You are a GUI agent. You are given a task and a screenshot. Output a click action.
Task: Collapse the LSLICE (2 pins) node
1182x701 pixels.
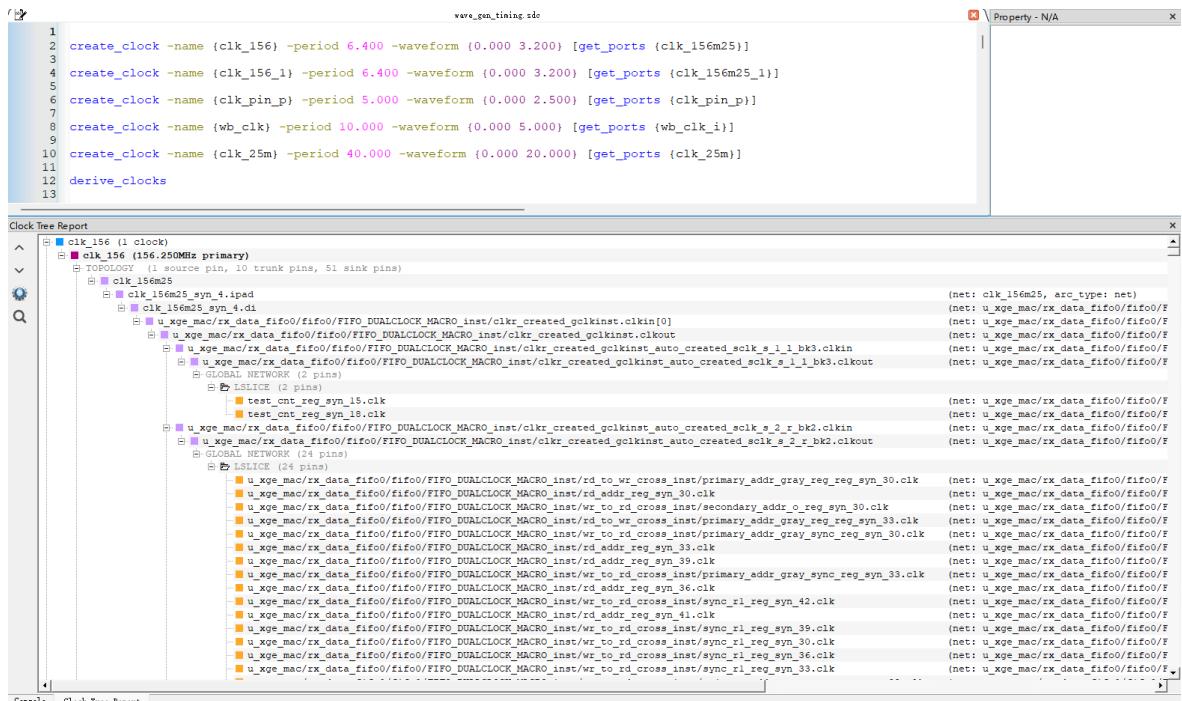pyautogui.click(x=211, y=387)
